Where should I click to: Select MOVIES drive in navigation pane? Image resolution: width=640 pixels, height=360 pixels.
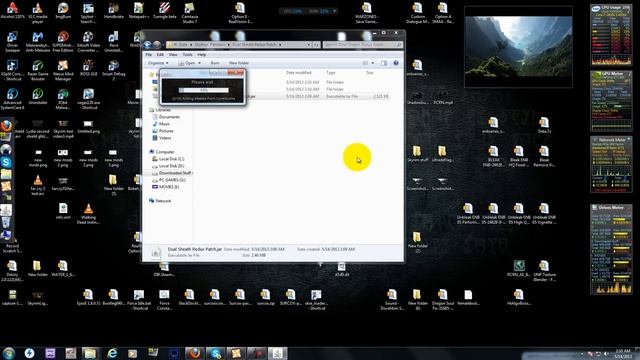click(169, 187)
